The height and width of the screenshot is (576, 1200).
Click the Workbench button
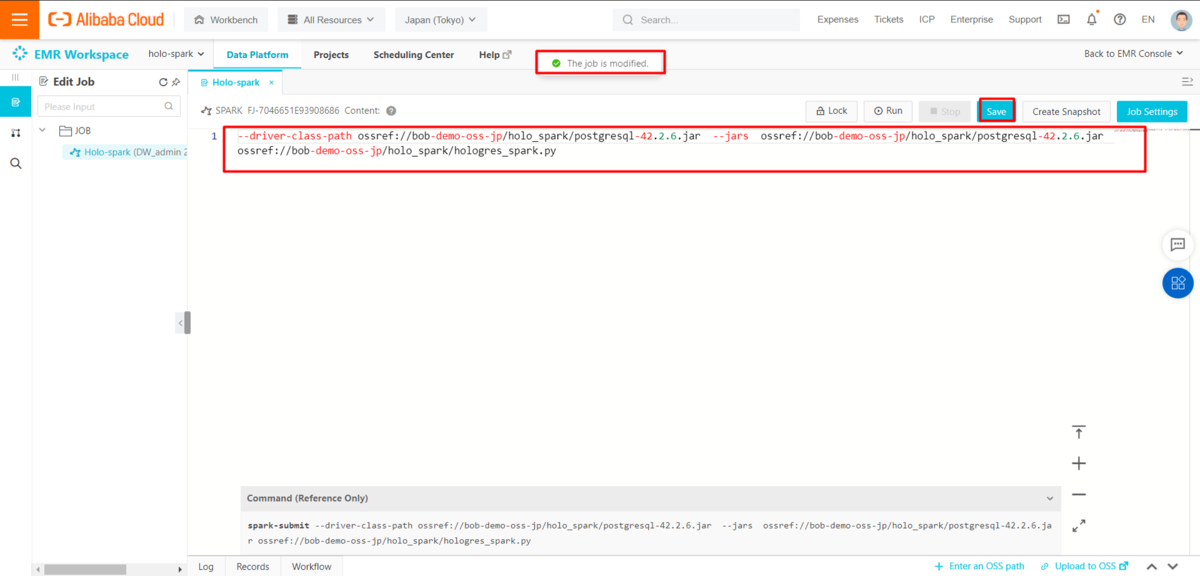coord(226,19)
